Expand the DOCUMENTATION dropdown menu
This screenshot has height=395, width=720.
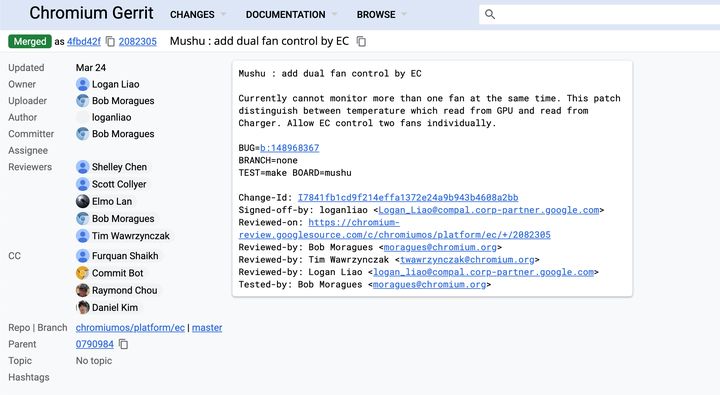[291, 14]
